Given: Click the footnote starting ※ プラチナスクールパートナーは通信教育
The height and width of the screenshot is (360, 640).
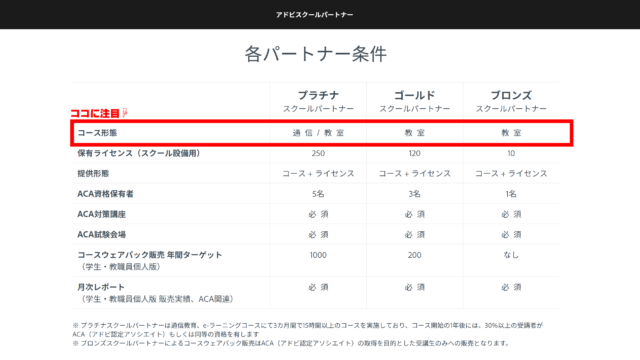Looking at the screenshot, I should click(x=308, y=330).
